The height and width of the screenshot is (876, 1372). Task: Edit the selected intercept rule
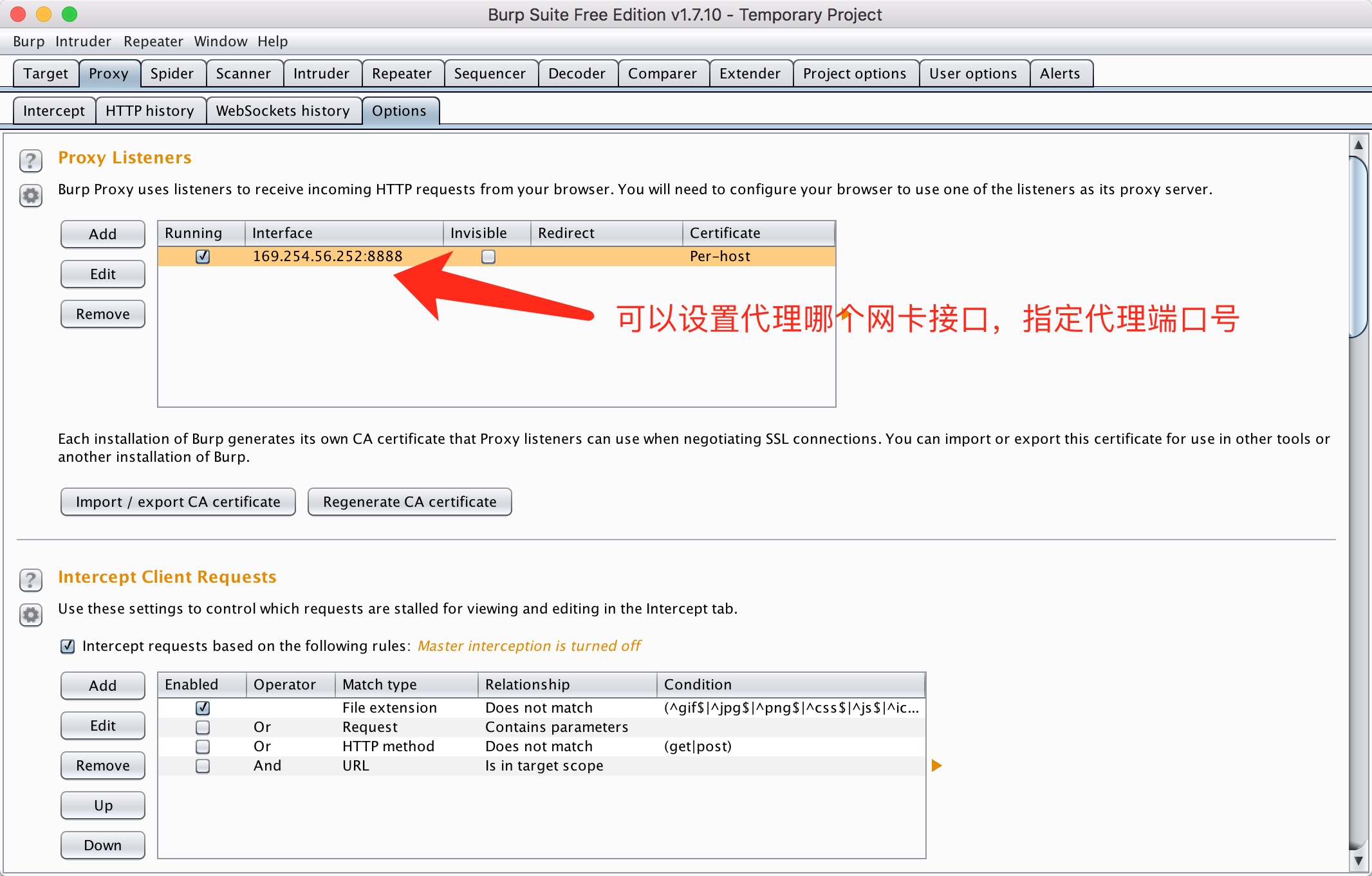pos(103,725)
